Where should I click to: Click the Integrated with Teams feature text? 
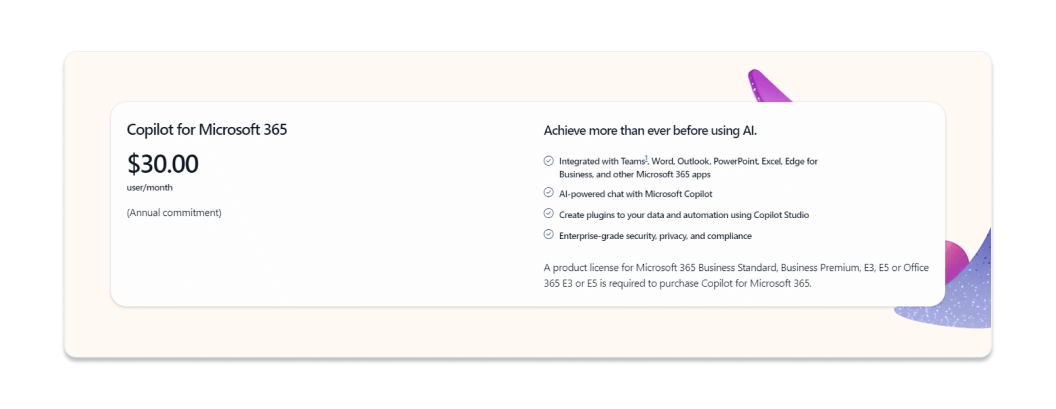coord(688,168)
